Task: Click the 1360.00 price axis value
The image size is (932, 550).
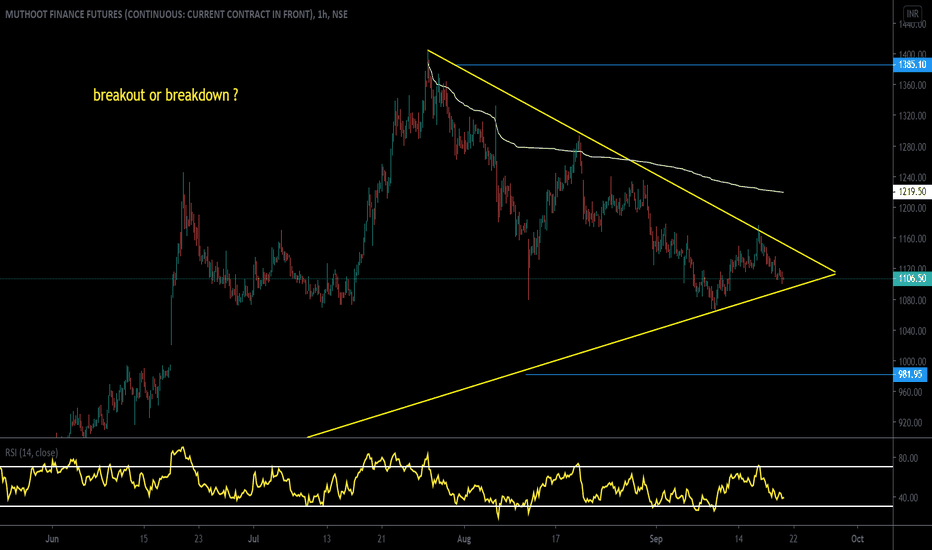Action: 912,85
